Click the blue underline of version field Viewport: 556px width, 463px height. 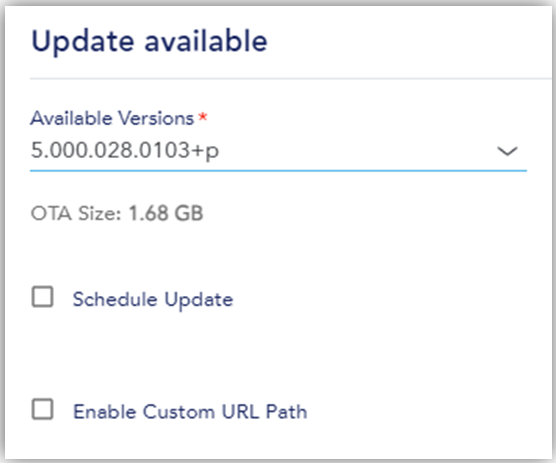(278, 171)
